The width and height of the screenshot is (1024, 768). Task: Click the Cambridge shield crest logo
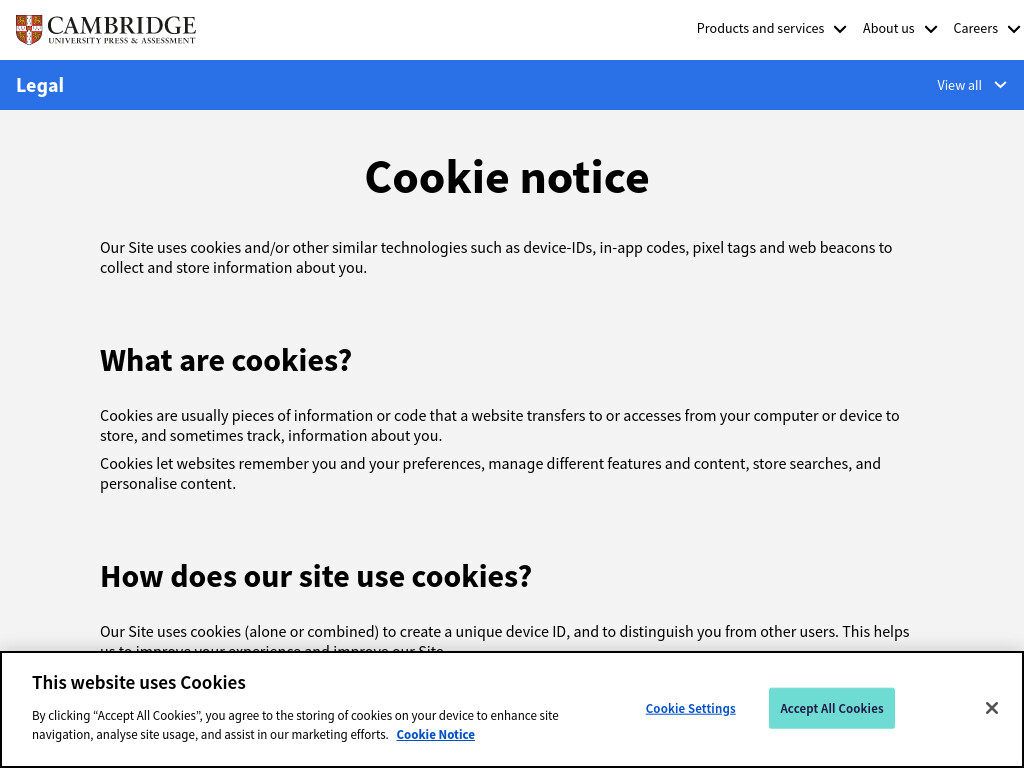pos(29,29)
